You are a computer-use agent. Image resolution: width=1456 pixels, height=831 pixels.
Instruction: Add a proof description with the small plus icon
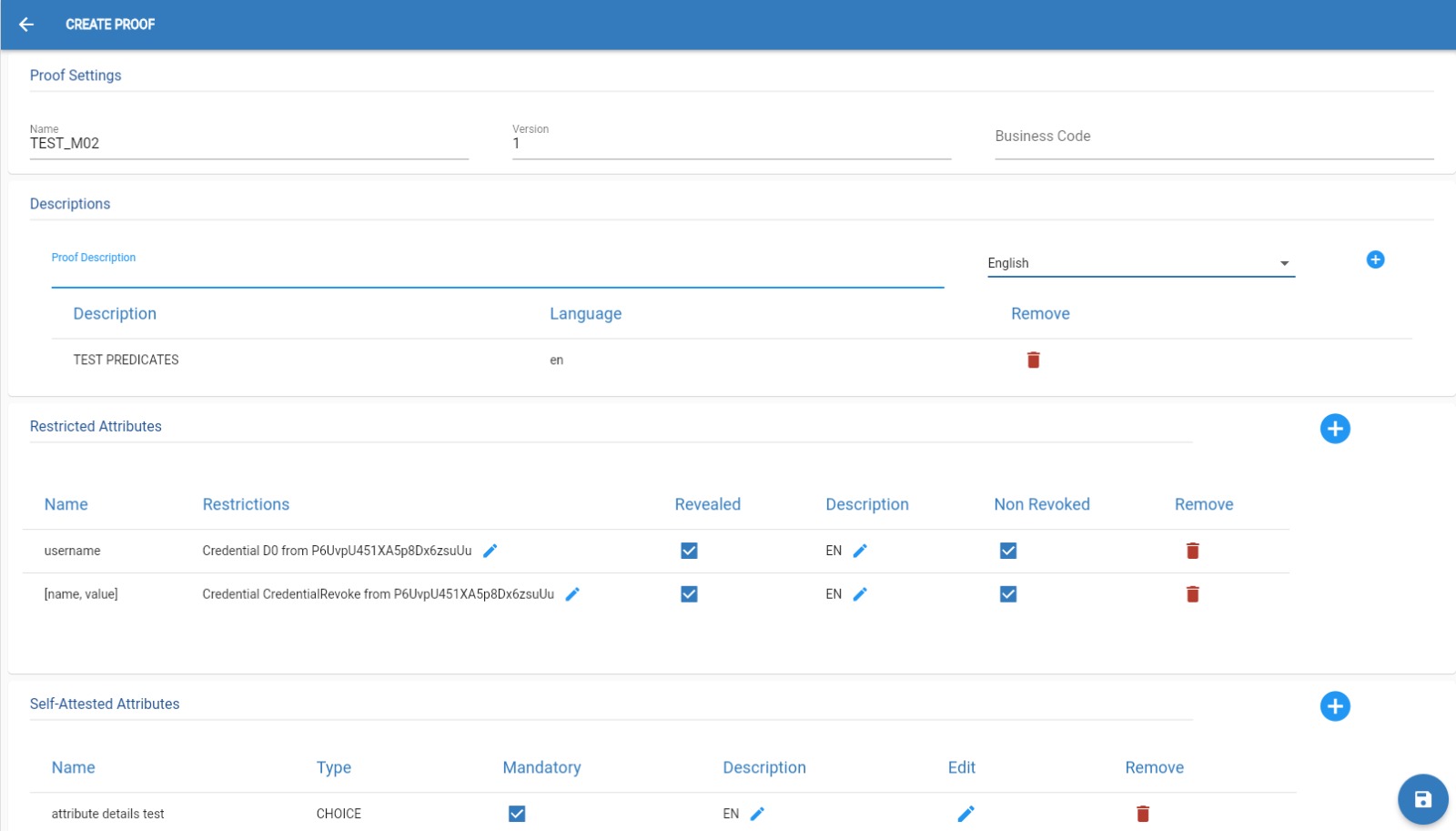[1375, 260]
